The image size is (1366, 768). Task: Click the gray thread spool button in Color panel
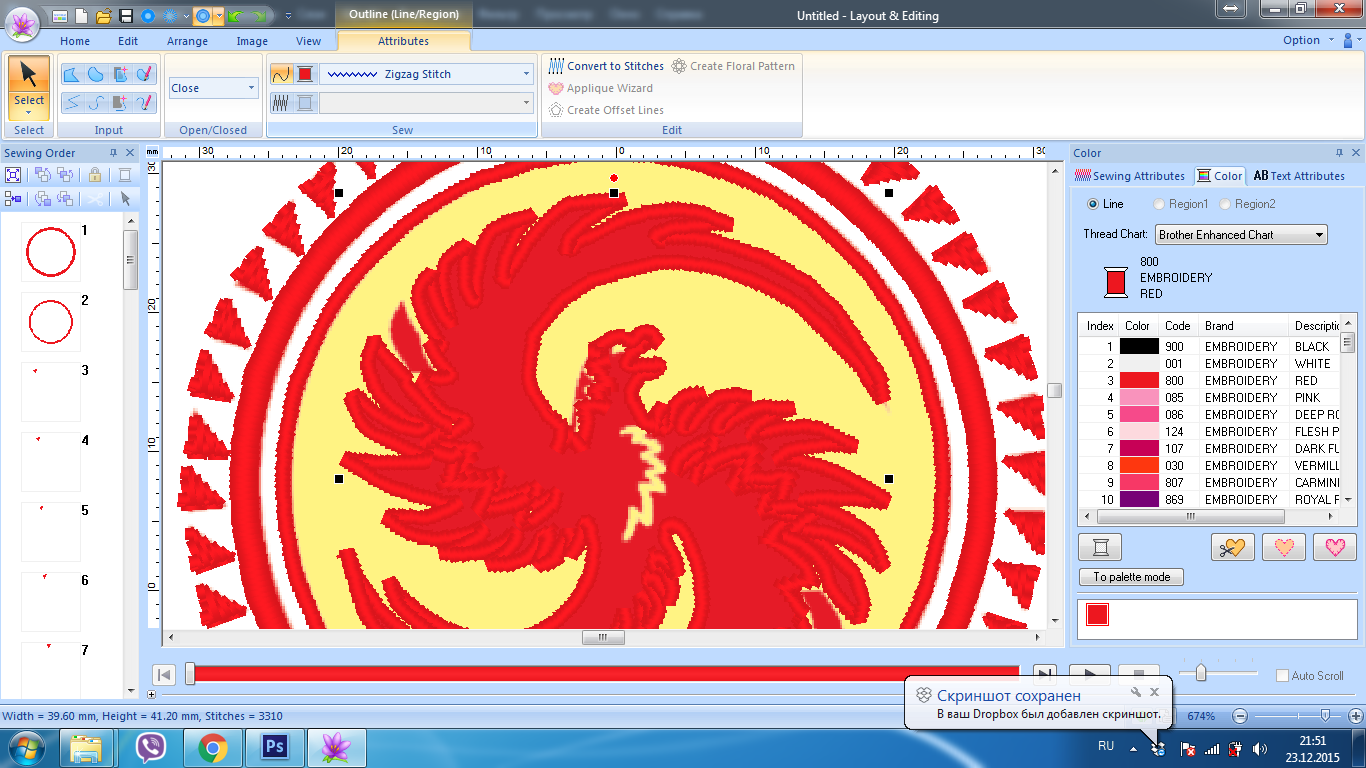pyautogui.click(x=1100, y=547)
